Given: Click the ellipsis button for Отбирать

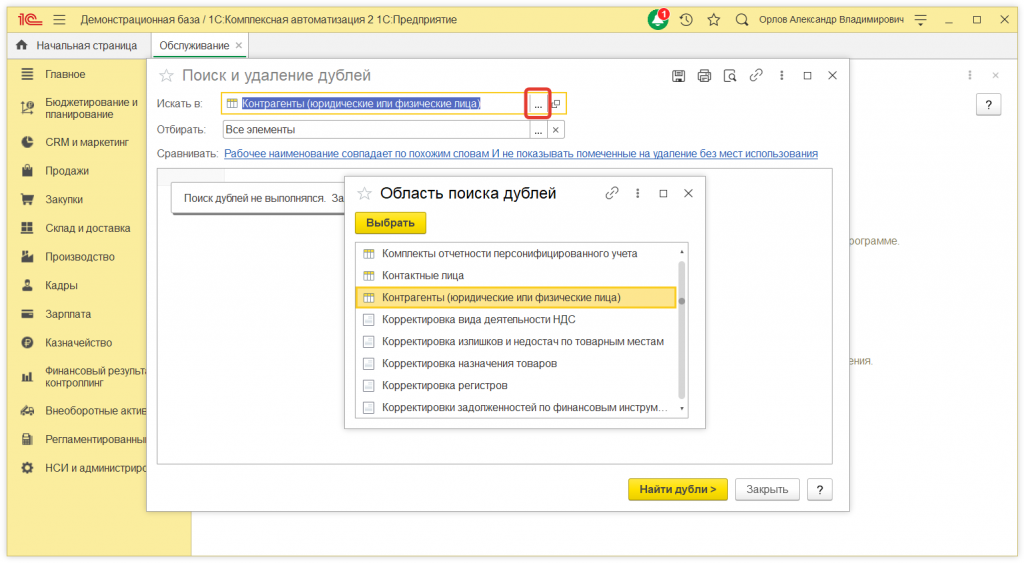Looking at the screenshot, I should 538,129.
